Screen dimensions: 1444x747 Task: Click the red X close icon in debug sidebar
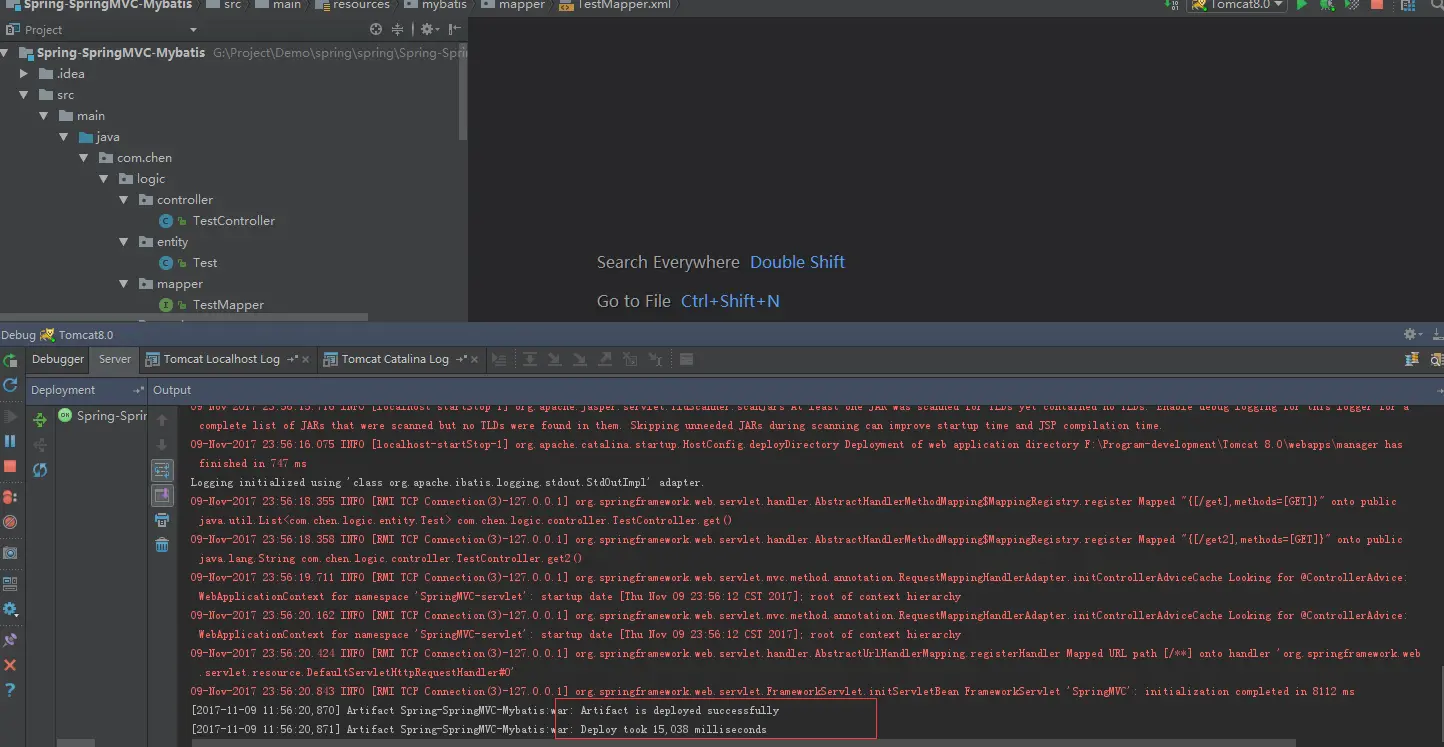point(10,665)
